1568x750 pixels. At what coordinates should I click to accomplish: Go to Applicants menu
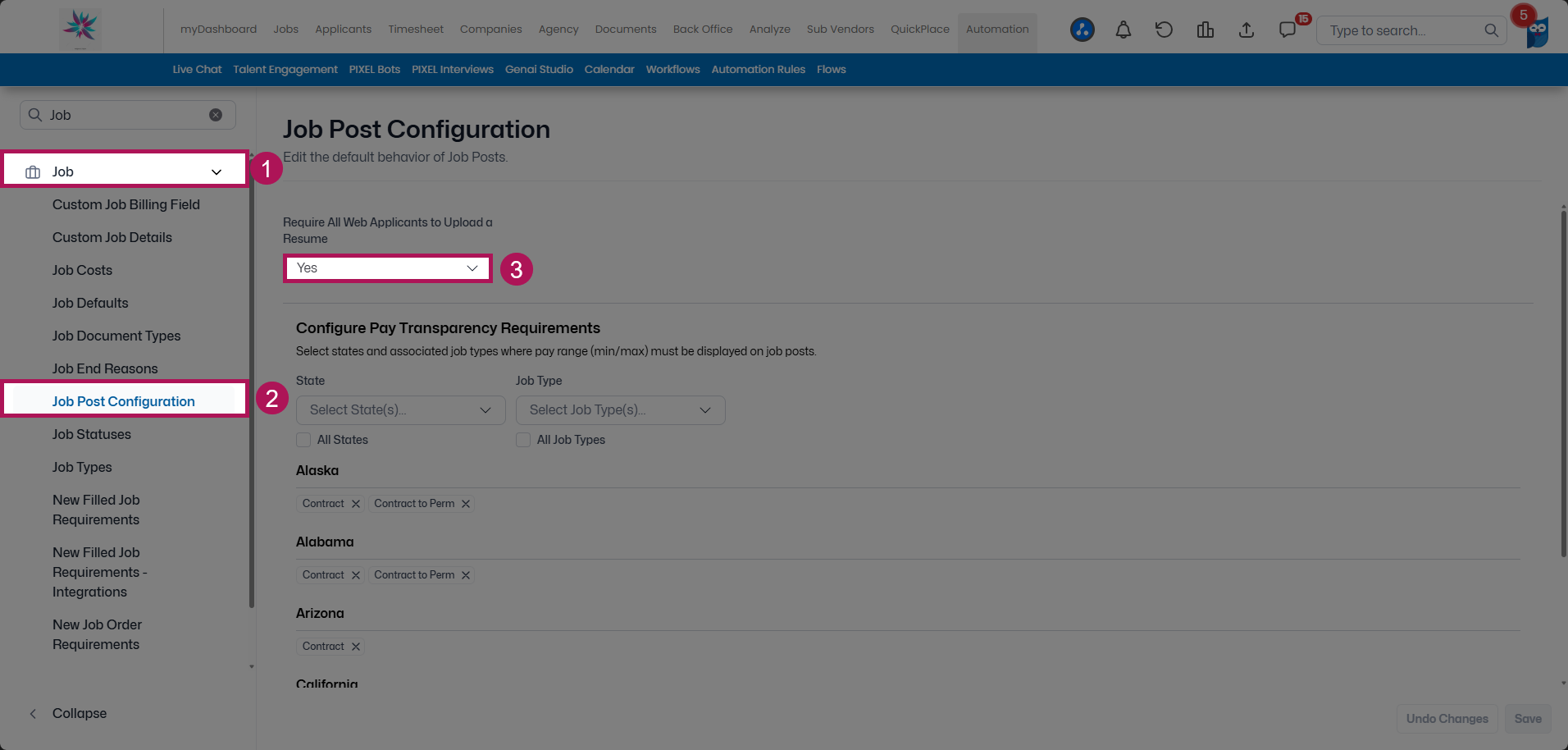click(343, 29)
